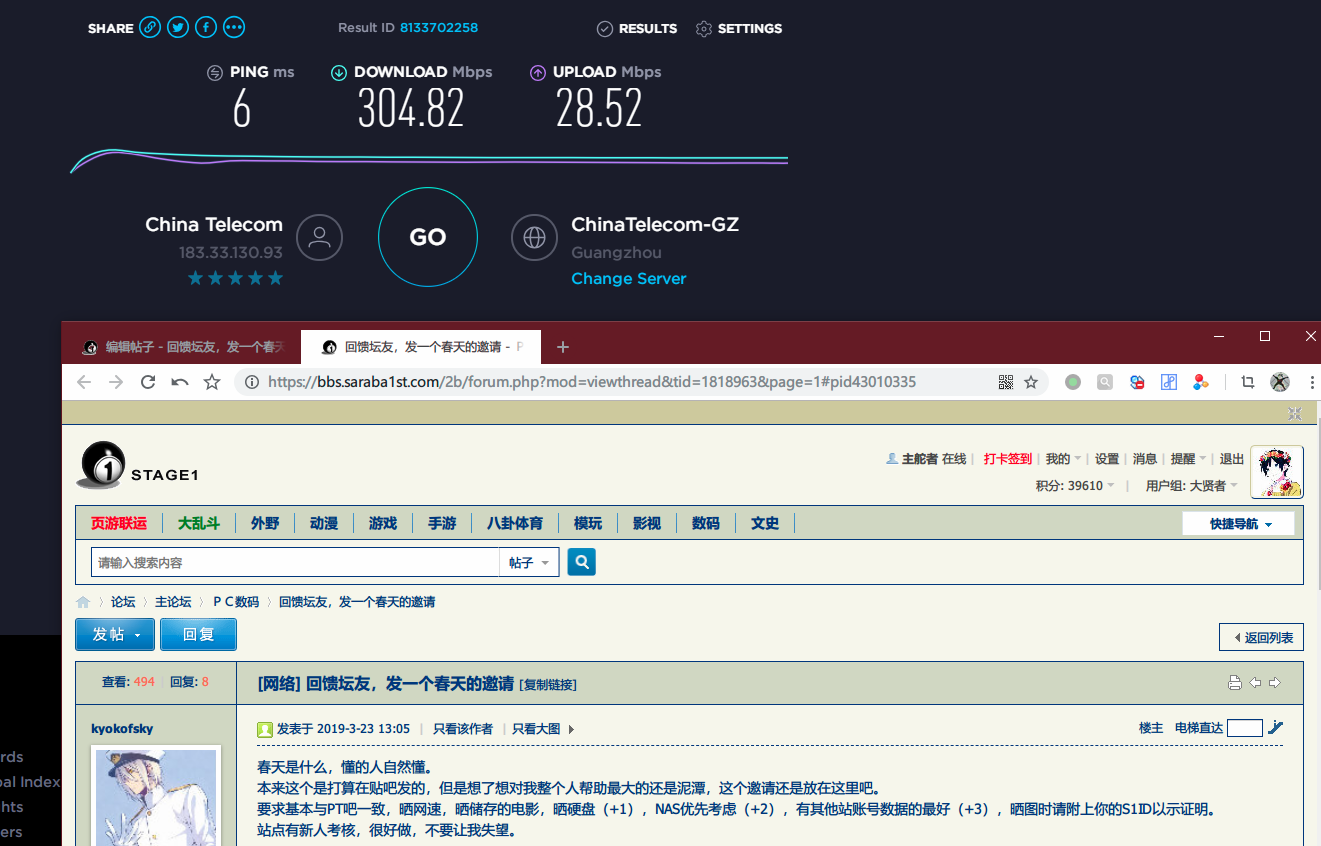The height and width of the screenshot is (846, 1321).
Task: Go forward in the browser
Action: (116, 382)
